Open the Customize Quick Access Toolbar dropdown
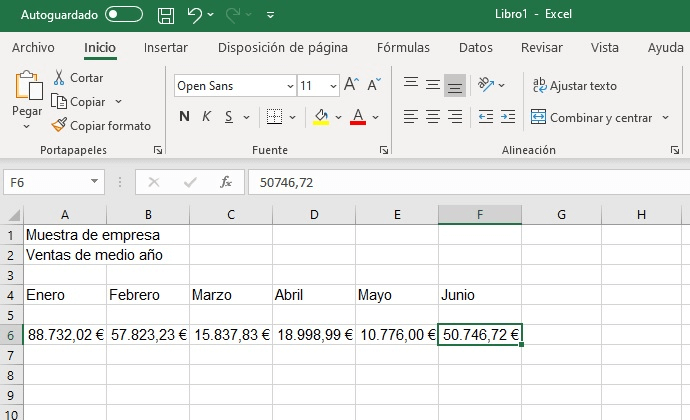 (x=270, y=15)
